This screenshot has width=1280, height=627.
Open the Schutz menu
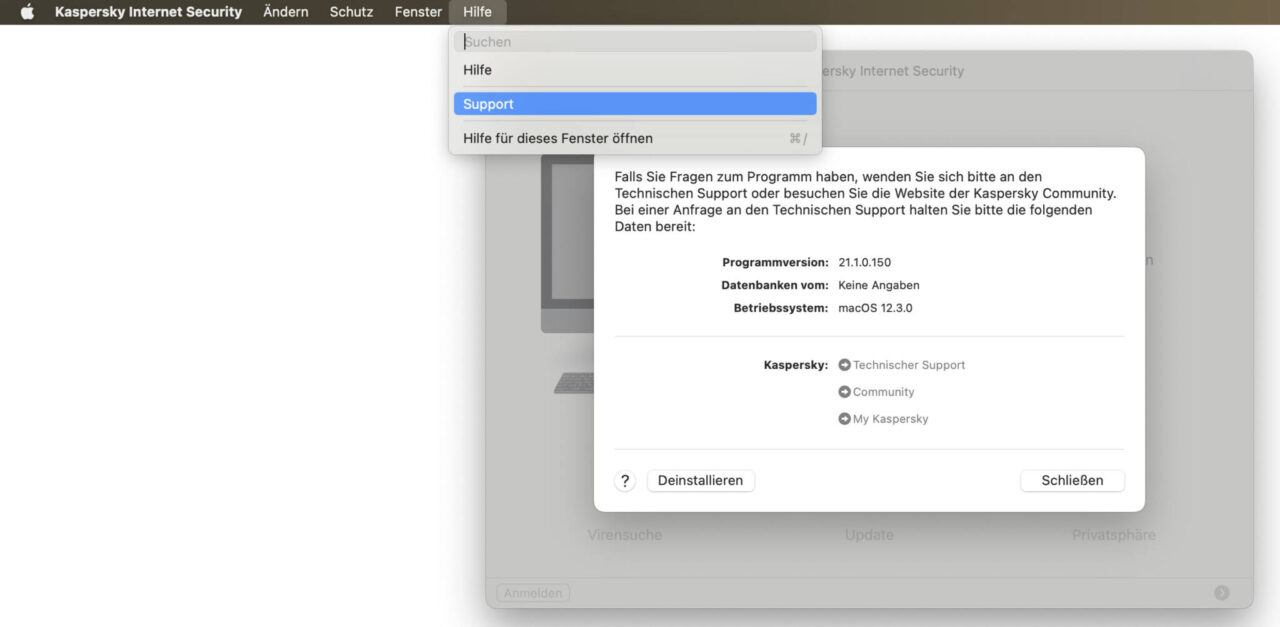(351, 11)
